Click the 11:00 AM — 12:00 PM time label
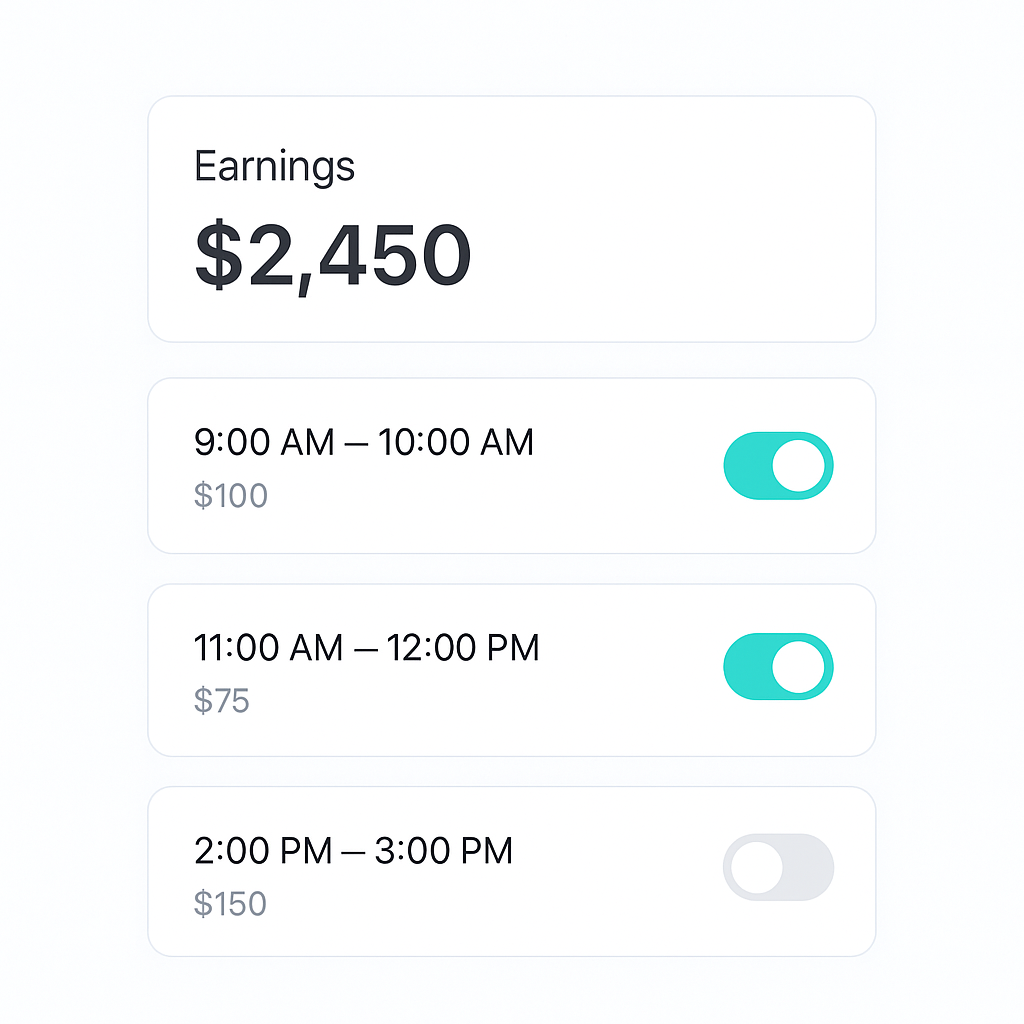 367,648
